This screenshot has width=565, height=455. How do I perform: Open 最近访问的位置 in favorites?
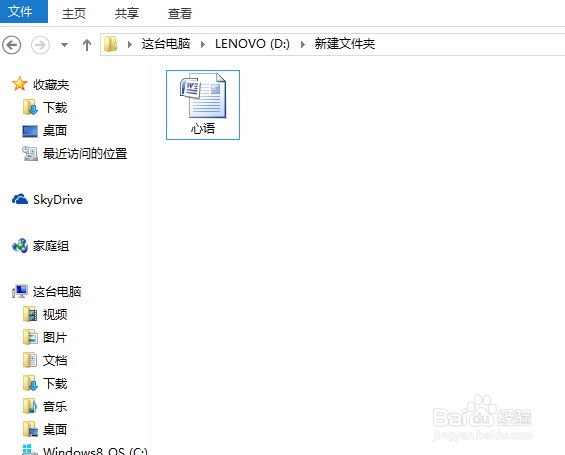point(85,154)
